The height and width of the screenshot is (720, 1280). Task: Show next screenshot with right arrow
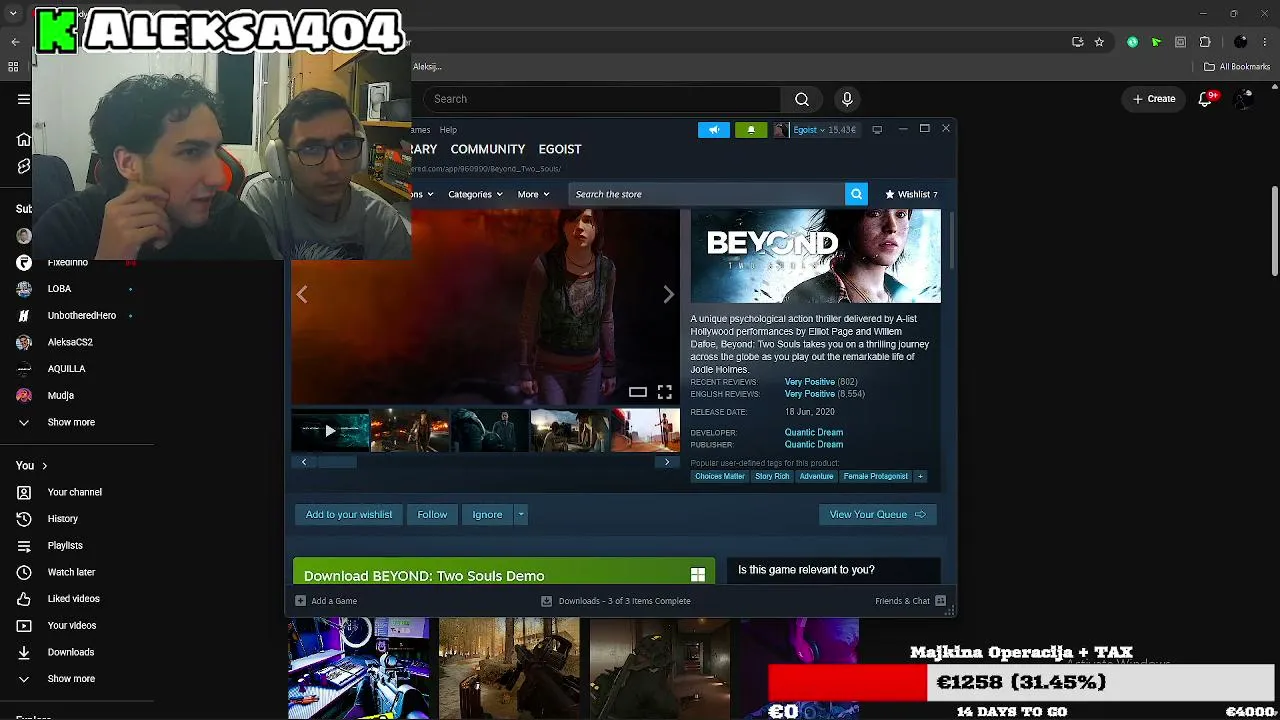(x=668, y=294)
